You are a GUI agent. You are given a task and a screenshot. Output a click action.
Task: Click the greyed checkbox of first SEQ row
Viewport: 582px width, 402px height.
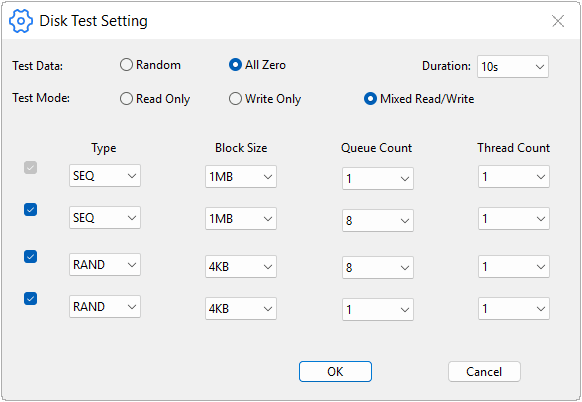[30, 168]
